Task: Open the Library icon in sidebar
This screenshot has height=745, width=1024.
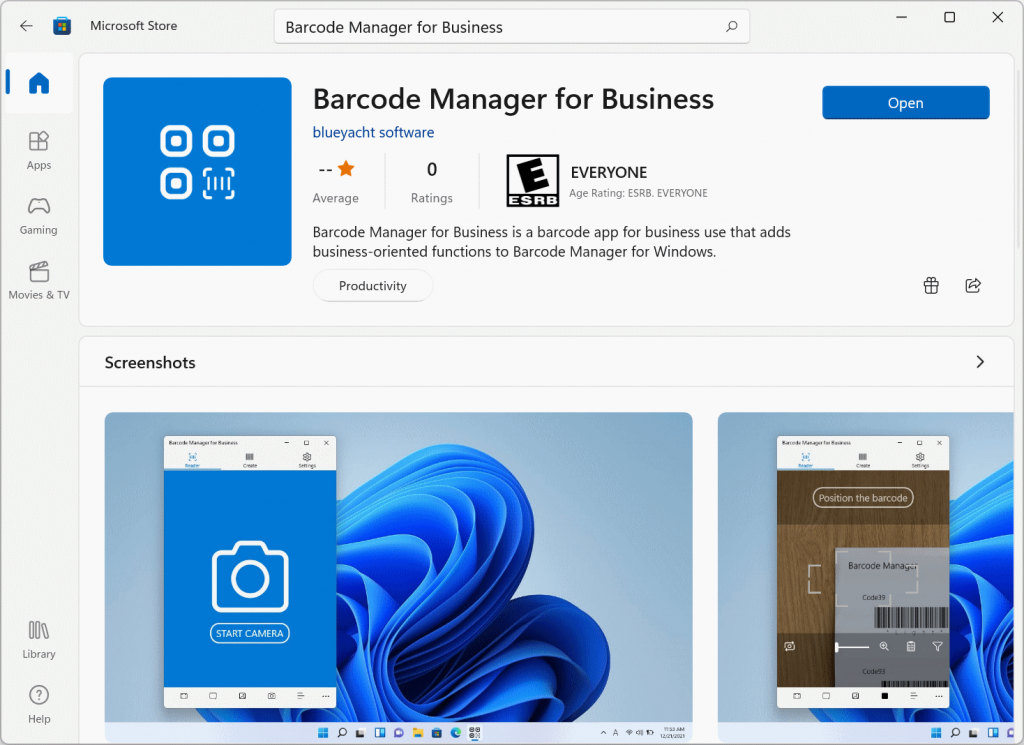Action: pos(38,632)
